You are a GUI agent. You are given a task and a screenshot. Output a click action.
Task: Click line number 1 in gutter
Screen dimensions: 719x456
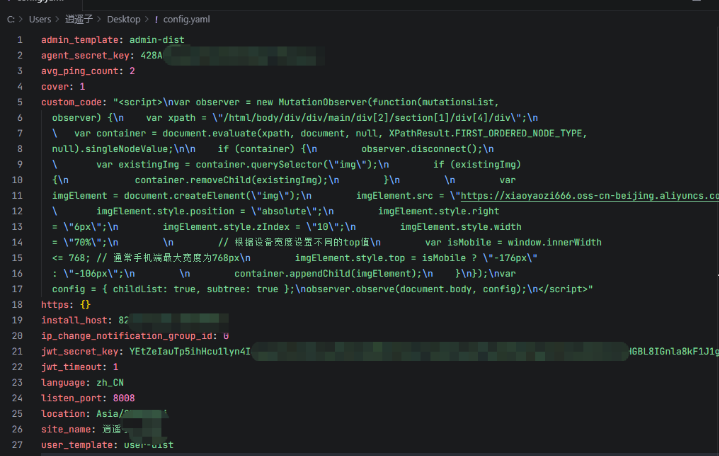click(x=20, y=40)
